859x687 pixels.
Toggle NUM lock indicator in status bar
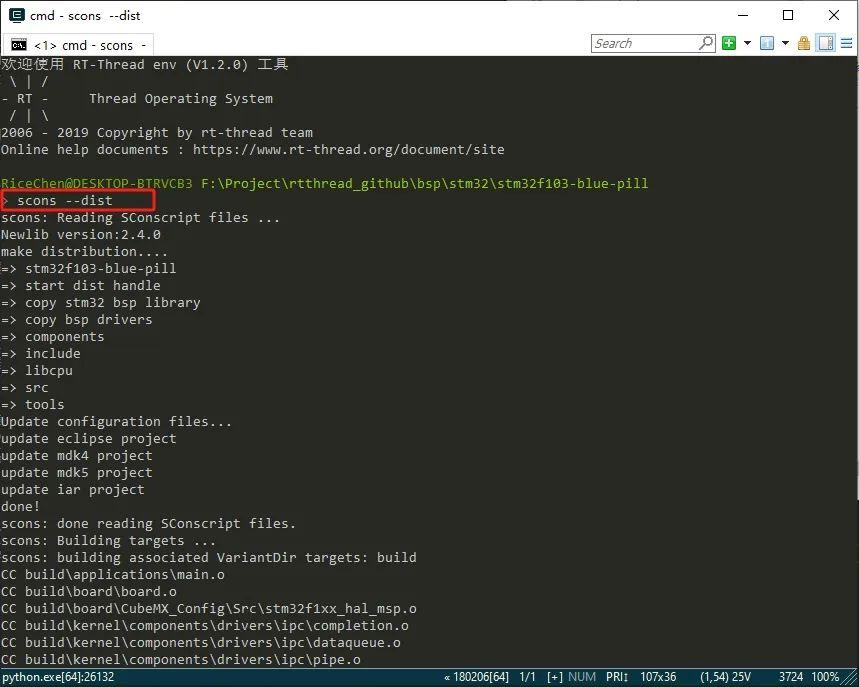point(582,677)
